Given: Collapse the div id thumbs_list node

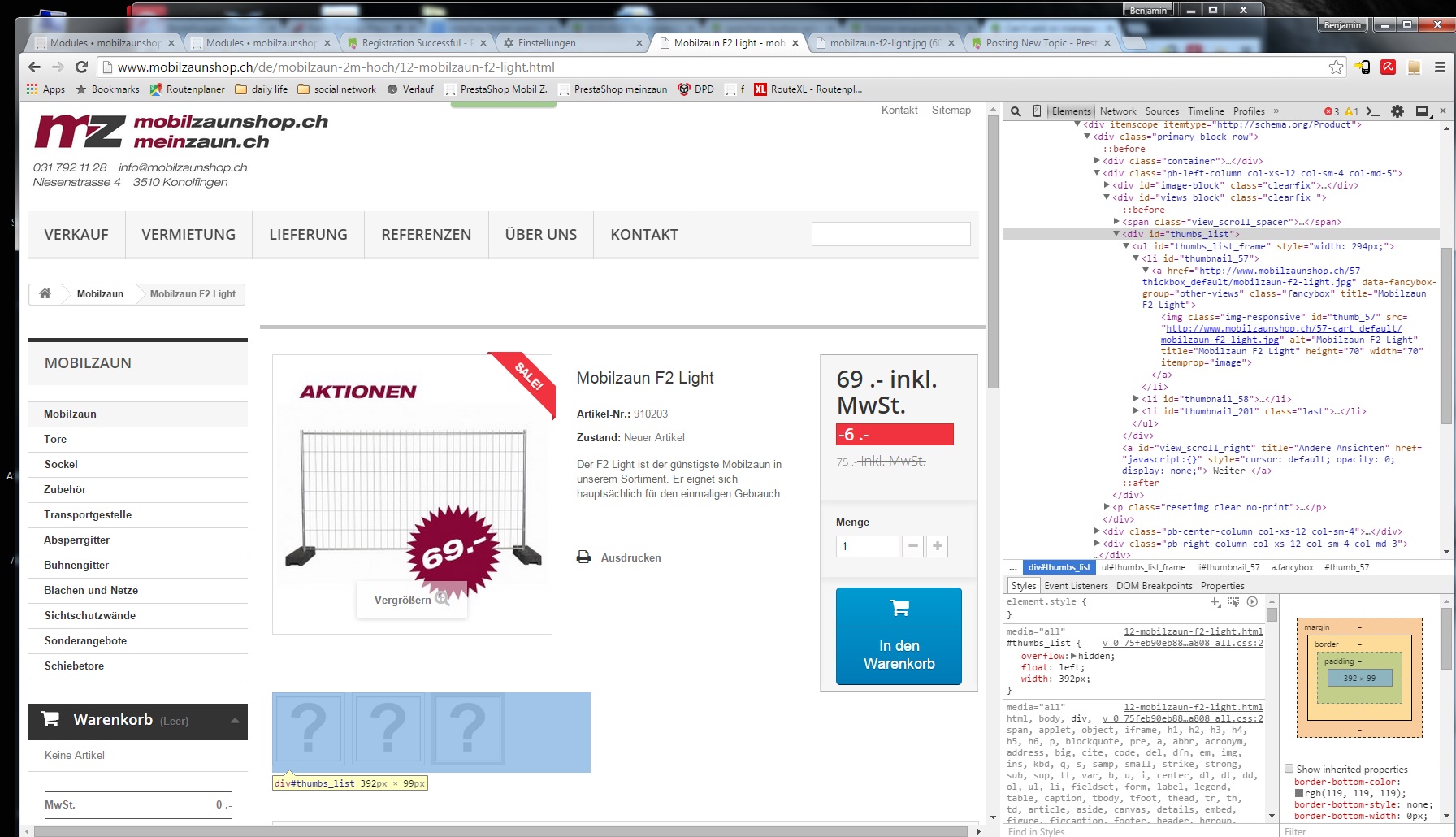Looking at the screenshot, I should 1116,234.
